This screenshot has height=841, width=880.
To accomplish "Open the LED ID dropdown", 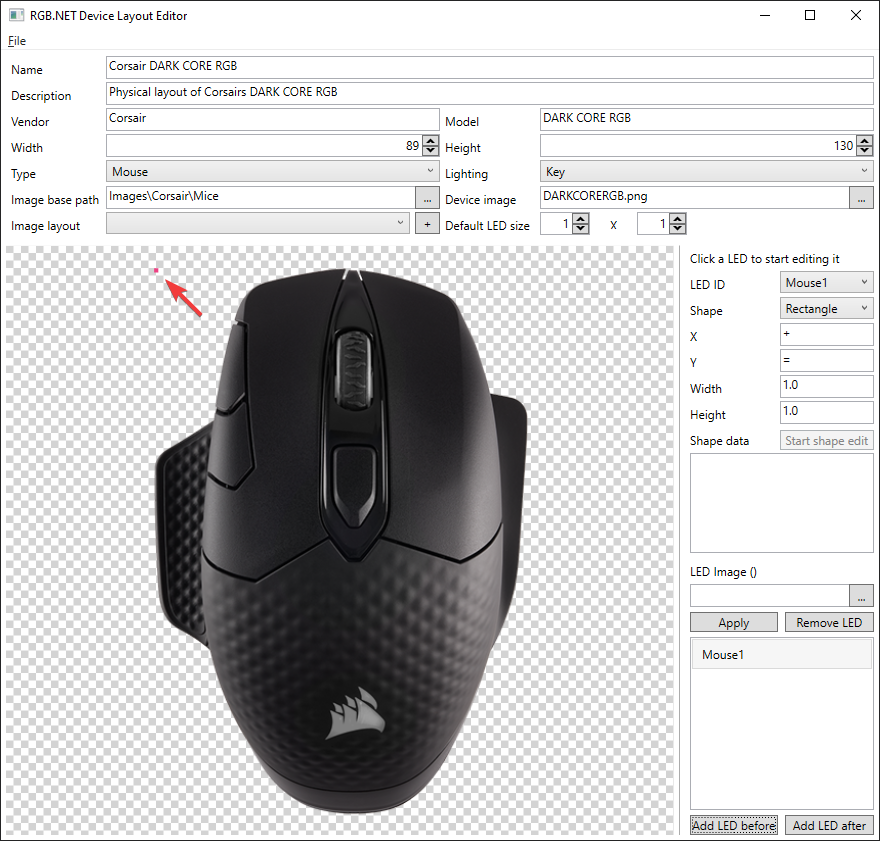I will click(827, 282).
